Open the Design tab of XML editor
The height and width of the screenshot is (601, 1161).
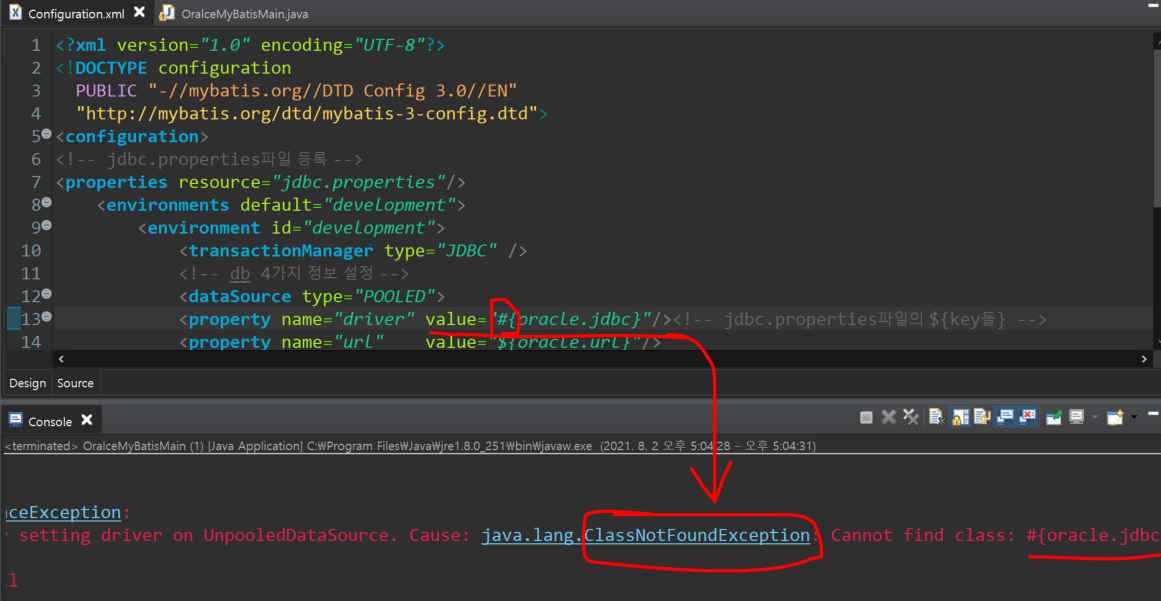tap(27, 383)
